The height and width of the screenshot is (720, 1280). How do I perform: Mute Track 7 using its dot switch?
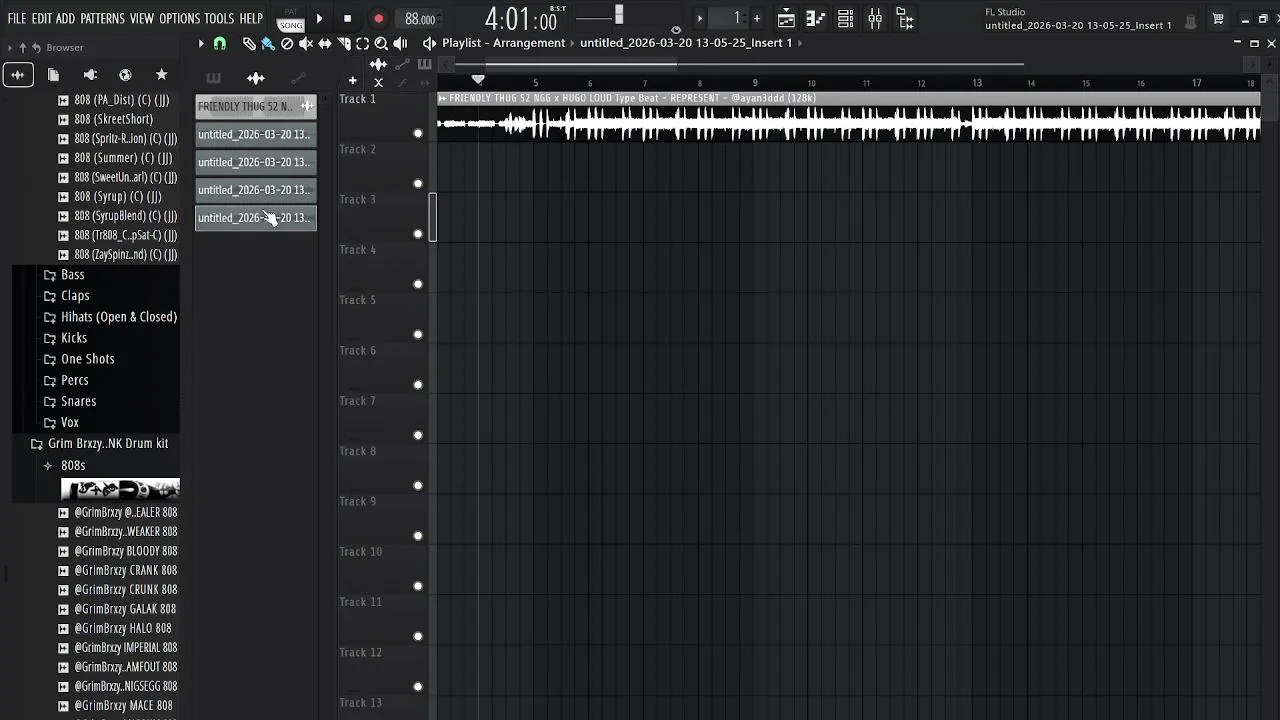pyautogui.click(x=418, y=435)
